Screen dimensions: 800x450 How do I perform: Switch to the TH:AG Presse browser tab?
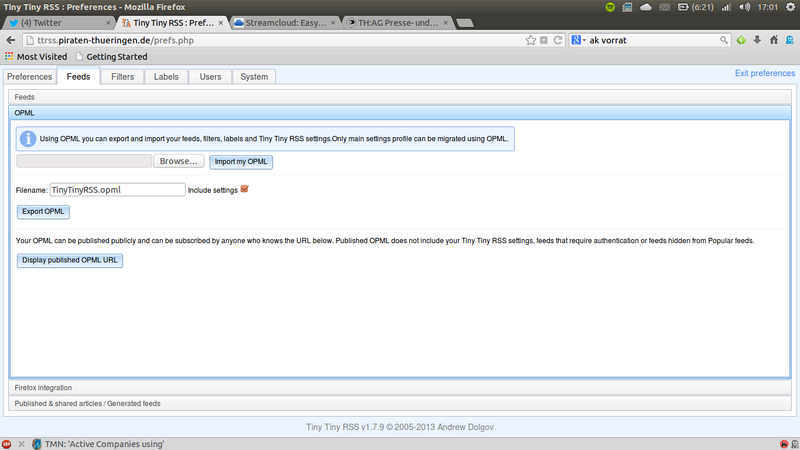pyautogui.click(x=398, y=23)
